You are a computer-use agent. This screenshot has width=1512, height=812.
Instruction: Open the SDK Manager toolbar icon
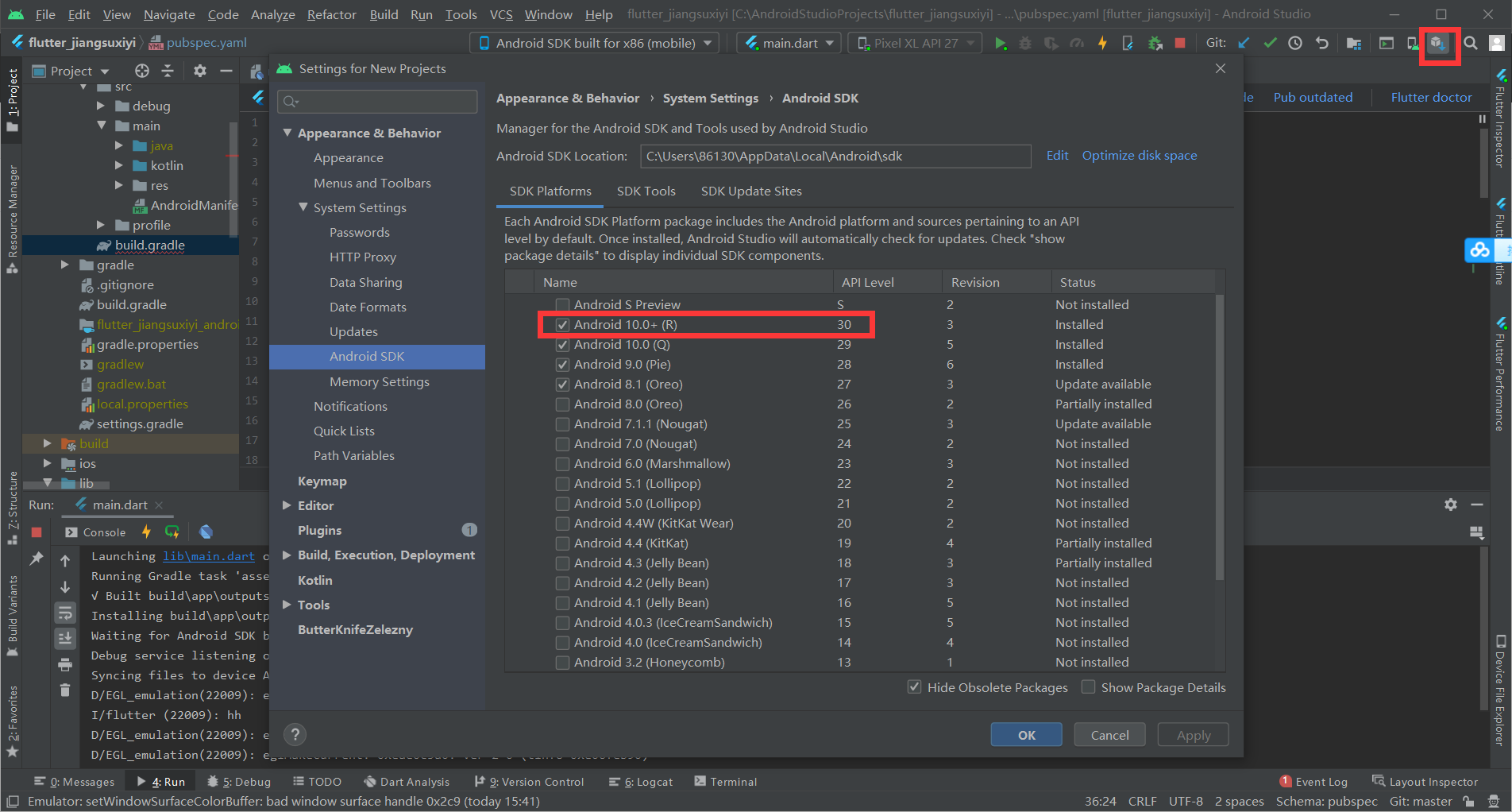pos(1438,44)
